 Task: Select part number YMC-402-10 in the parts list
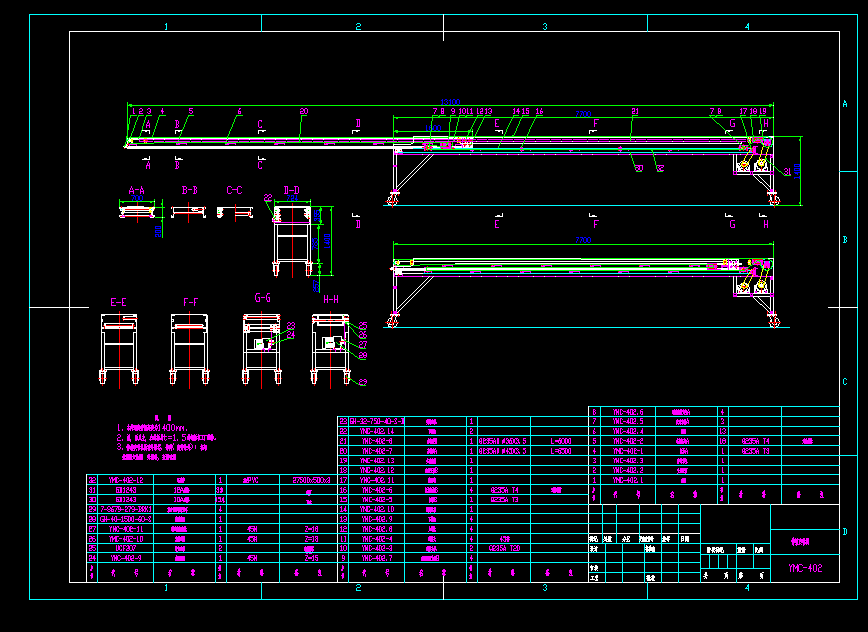[x=126, y=538]
